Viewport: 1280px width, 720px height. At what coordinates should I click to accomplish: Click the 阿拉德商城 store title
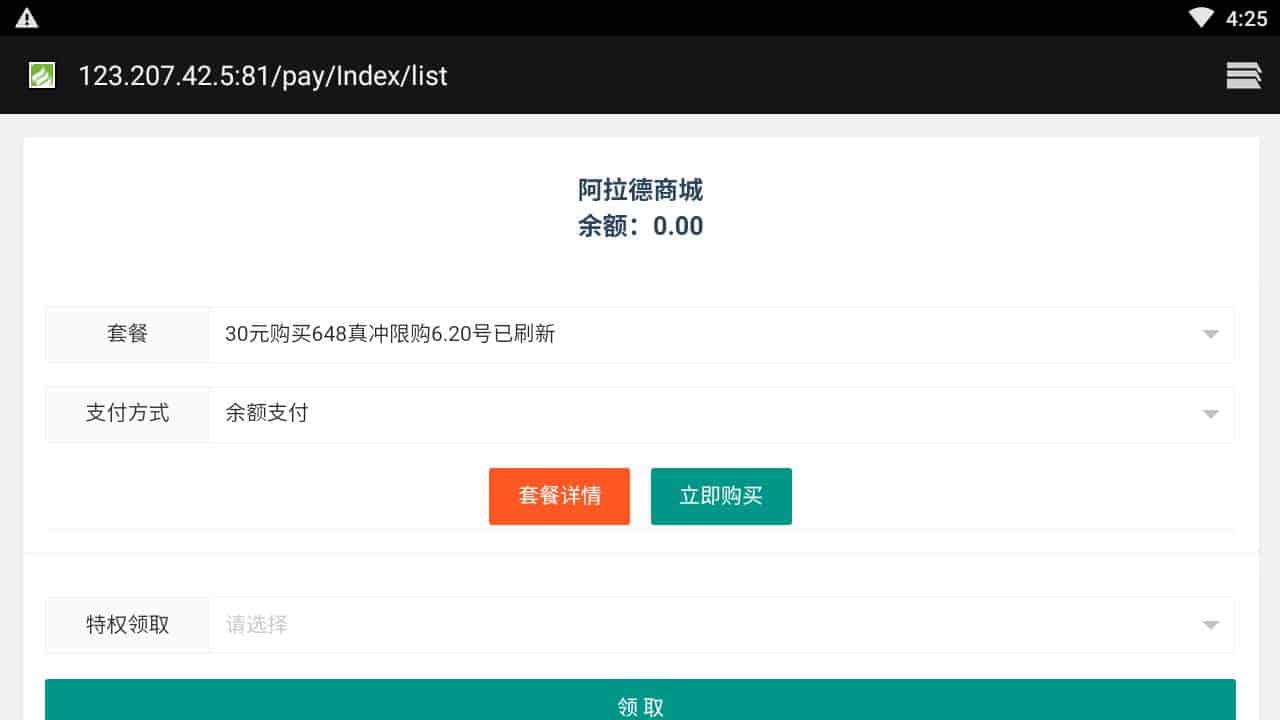[x=640, y=190]
